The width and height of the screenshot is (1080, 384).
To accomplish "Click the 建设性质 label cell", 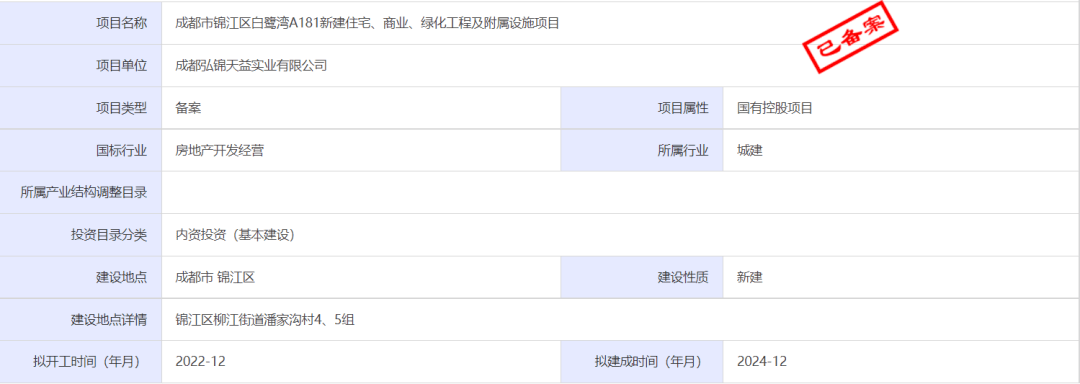I will pyautogui.click(x=642, y=278).
